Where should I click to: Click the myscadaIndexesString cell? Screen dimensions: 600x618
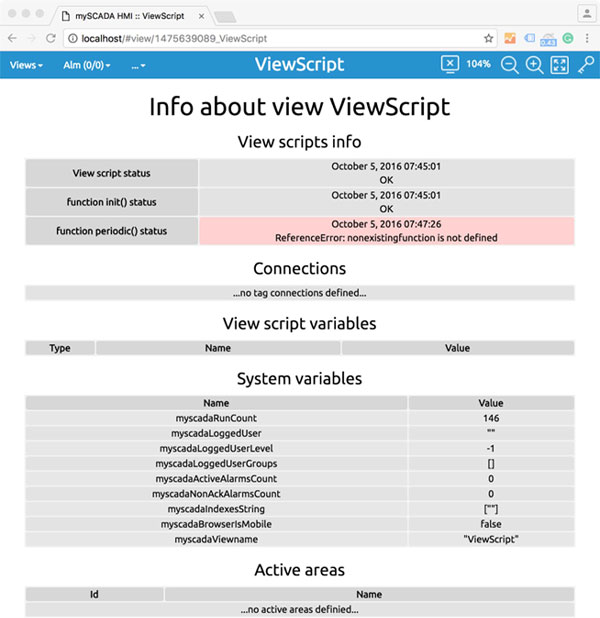tap(216, 509)
